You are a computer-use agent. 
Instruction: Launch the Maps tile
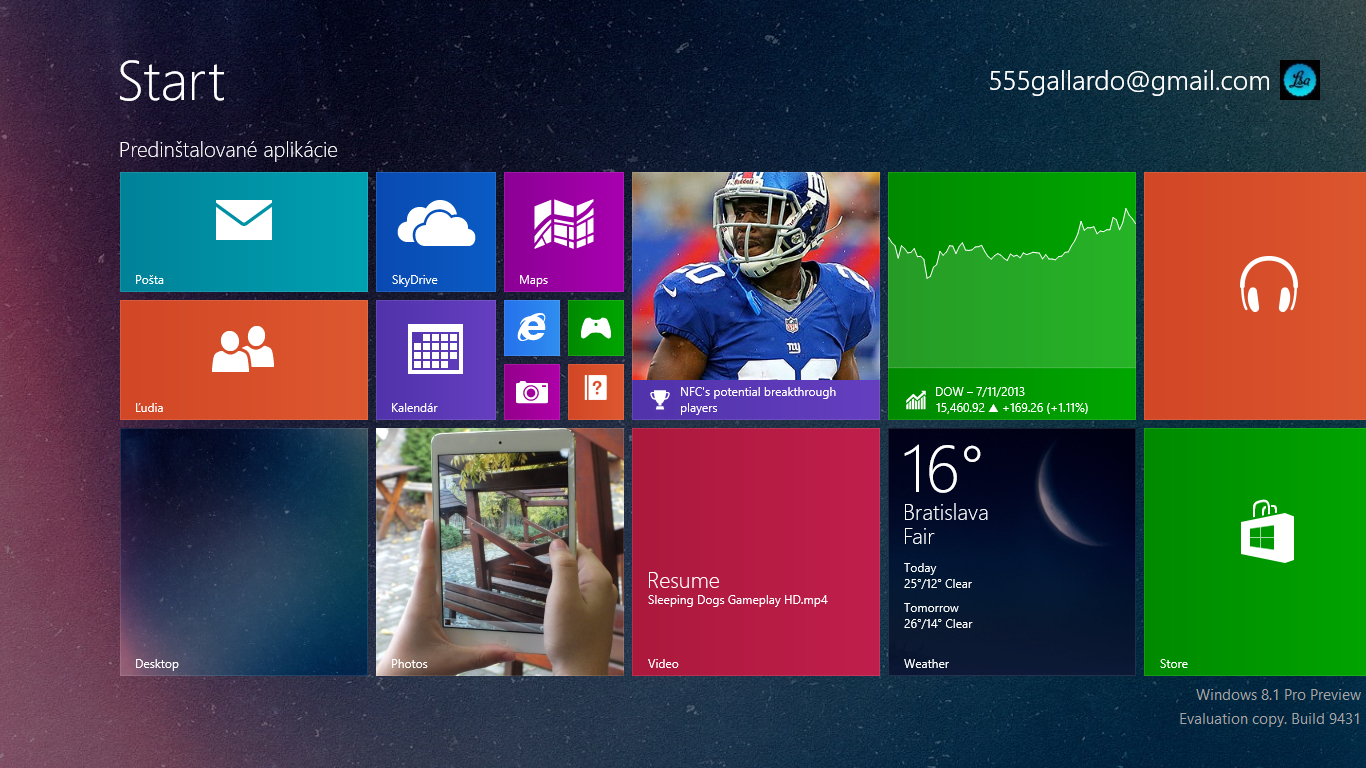pos(564,232)
